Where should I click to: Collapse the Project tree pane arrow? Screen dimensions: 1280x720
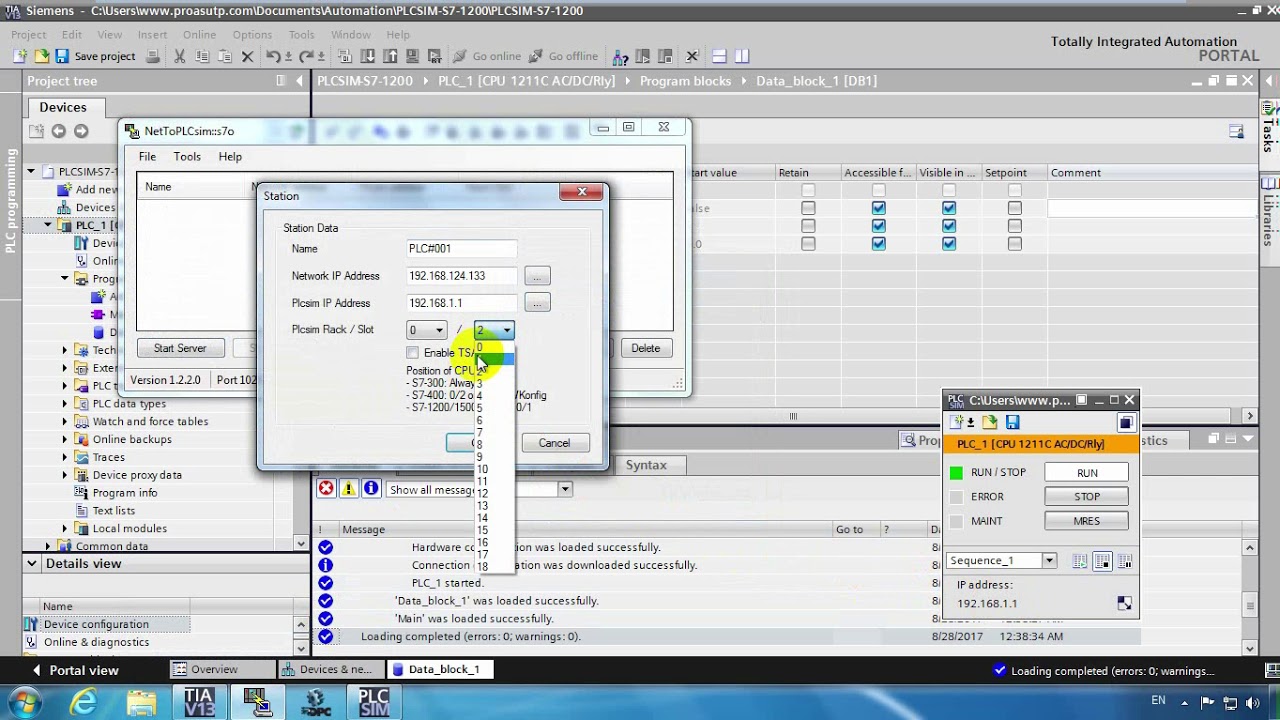pos(299,81)
